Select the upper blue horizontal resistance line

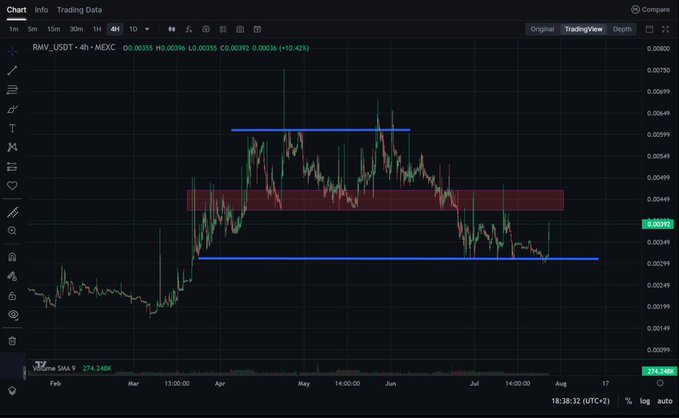pyautogui.click(x=320, y=130)
